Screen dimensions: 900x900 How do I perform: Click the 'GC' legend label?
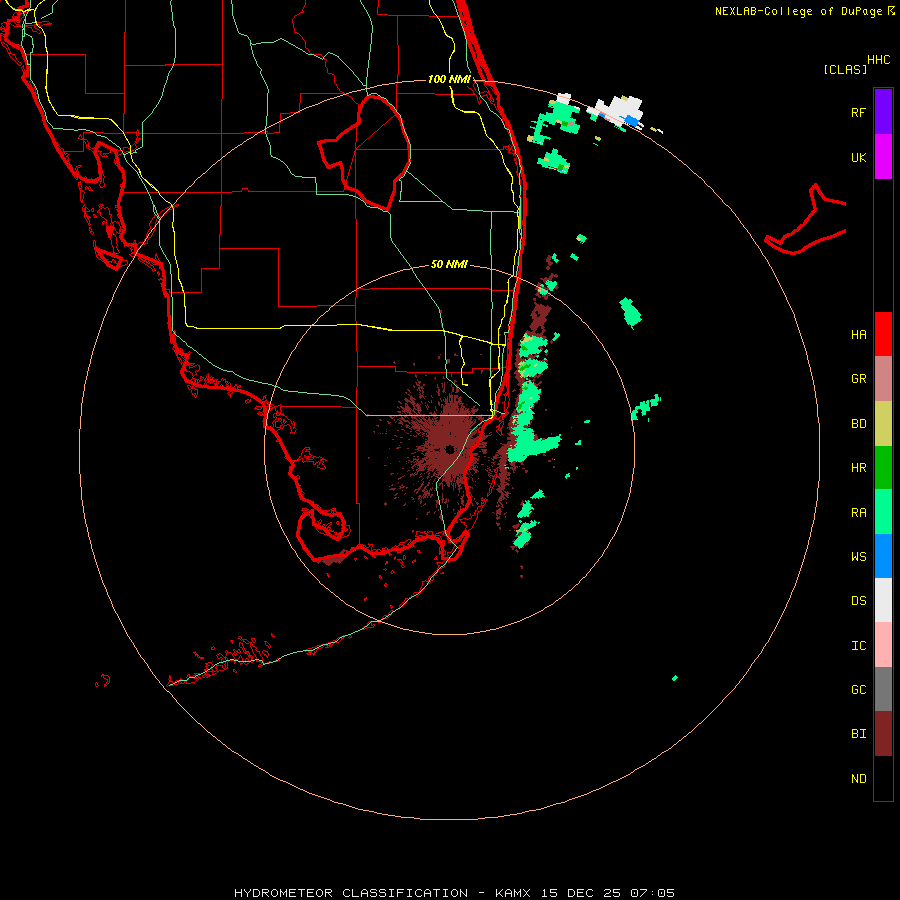(x=858, y=690)
